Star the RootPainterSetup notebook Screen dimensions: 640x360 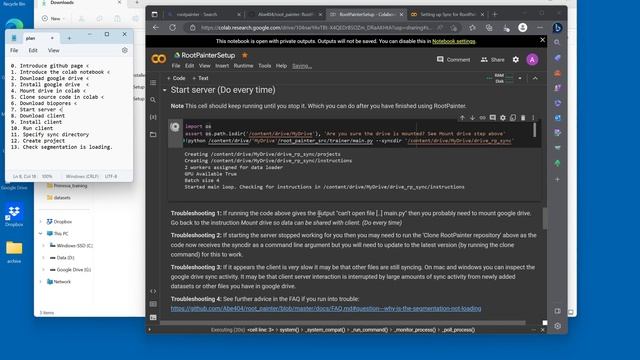pos(244,55)
